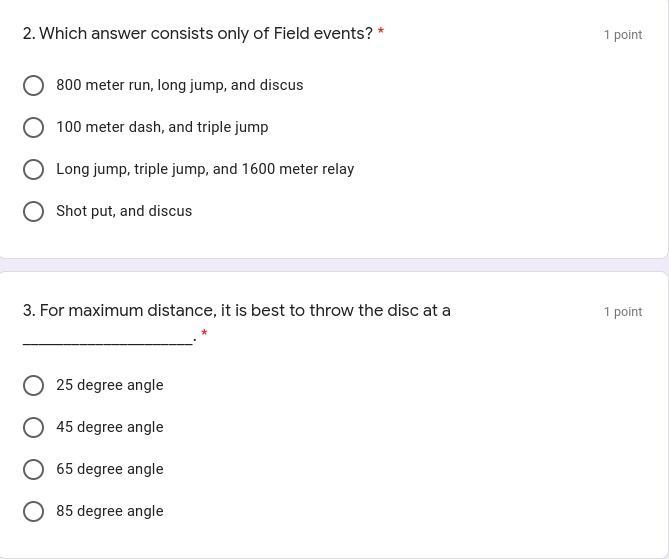Select the '800 meter run, long jump, and discus' radio button

click(33, 85)
